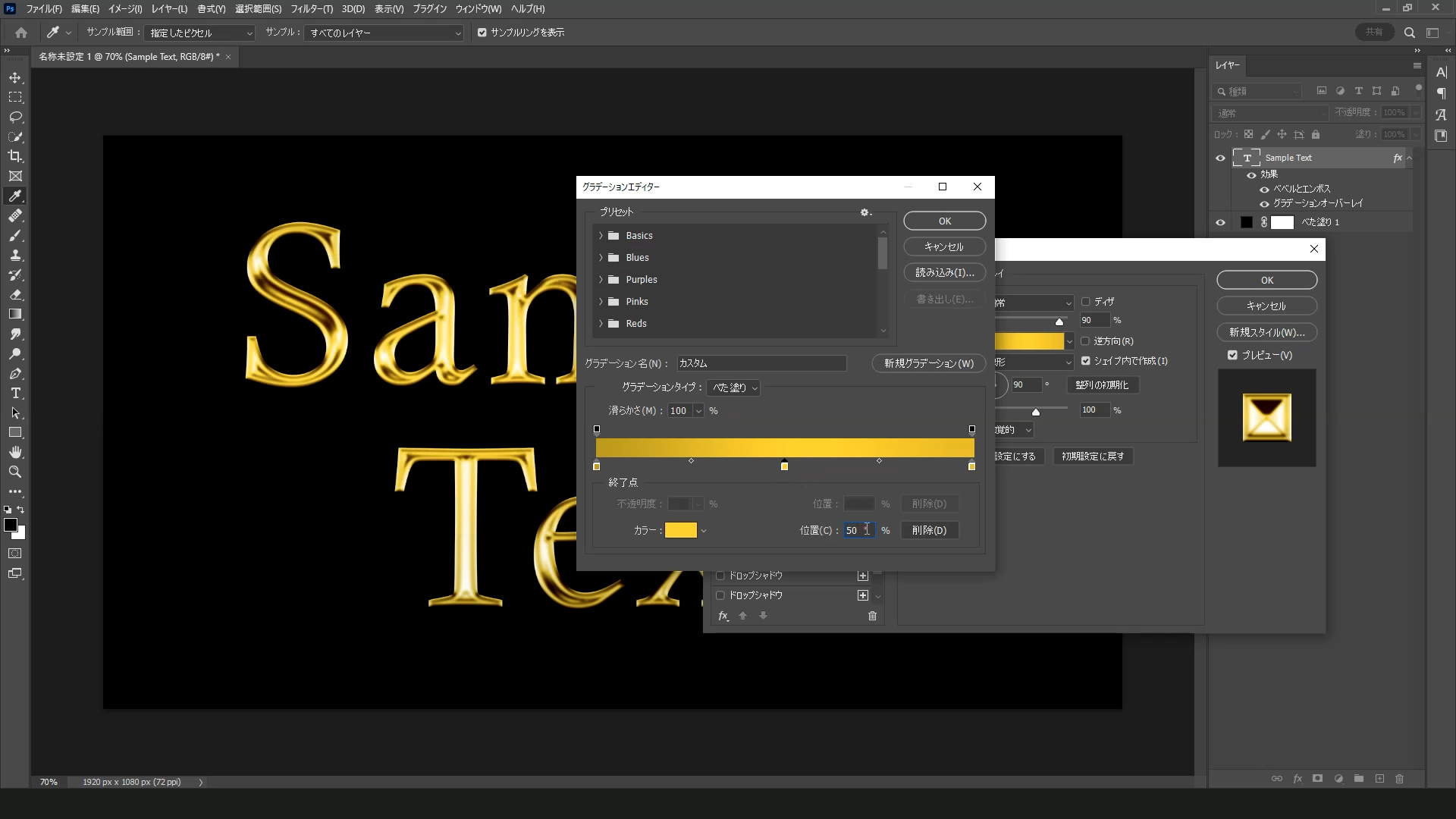Hide the Sample Text layer
The width and height of the screenshot is (1456, 819).
1220,158
